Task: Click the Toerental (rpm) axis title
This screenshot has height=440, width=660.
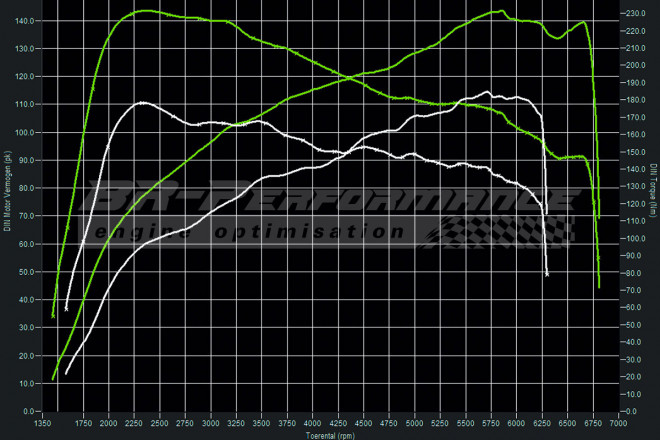Action: point(330,434)
